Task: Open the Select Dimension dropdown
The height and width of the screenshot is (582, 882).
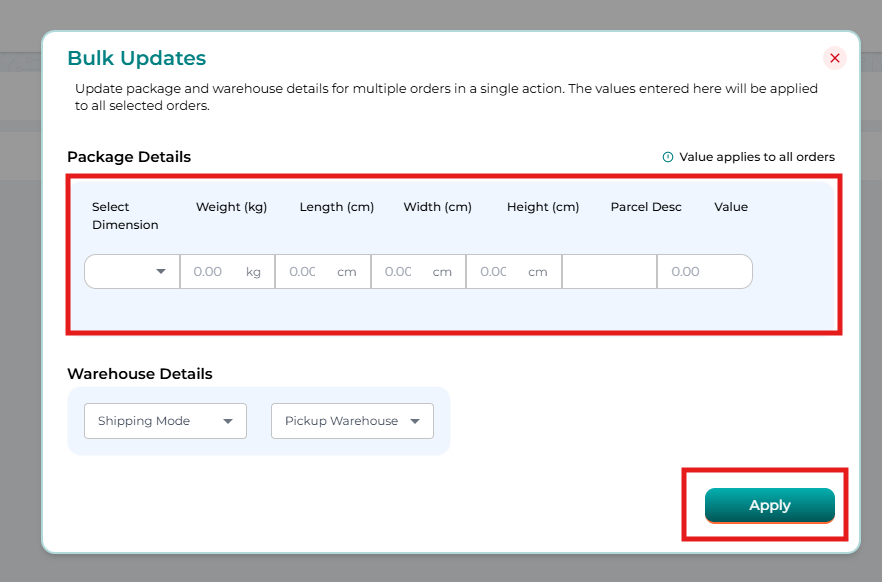Action: [132, 272]
